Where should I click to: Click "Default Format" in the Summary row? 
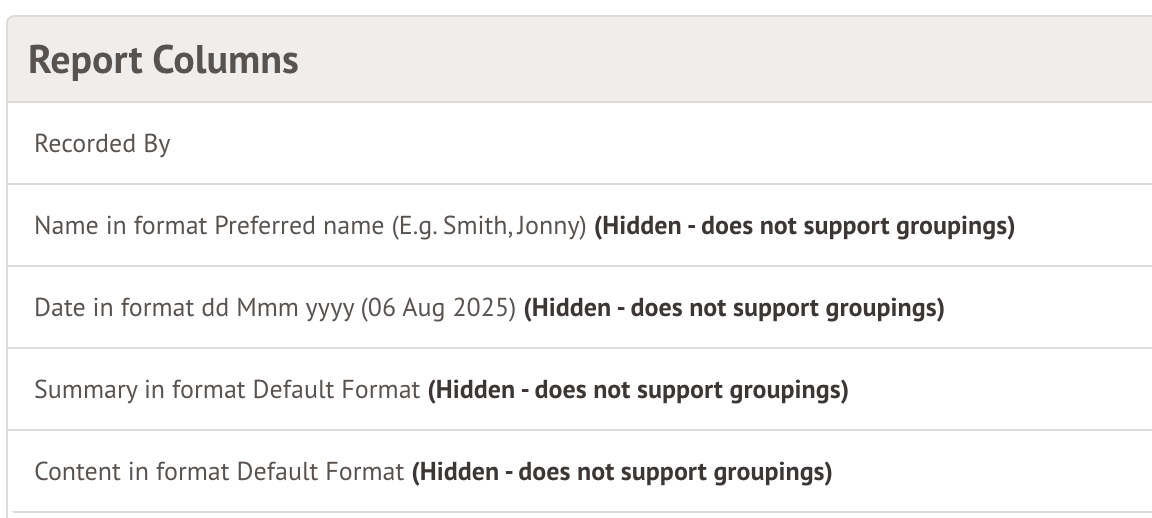pos(336,390)
